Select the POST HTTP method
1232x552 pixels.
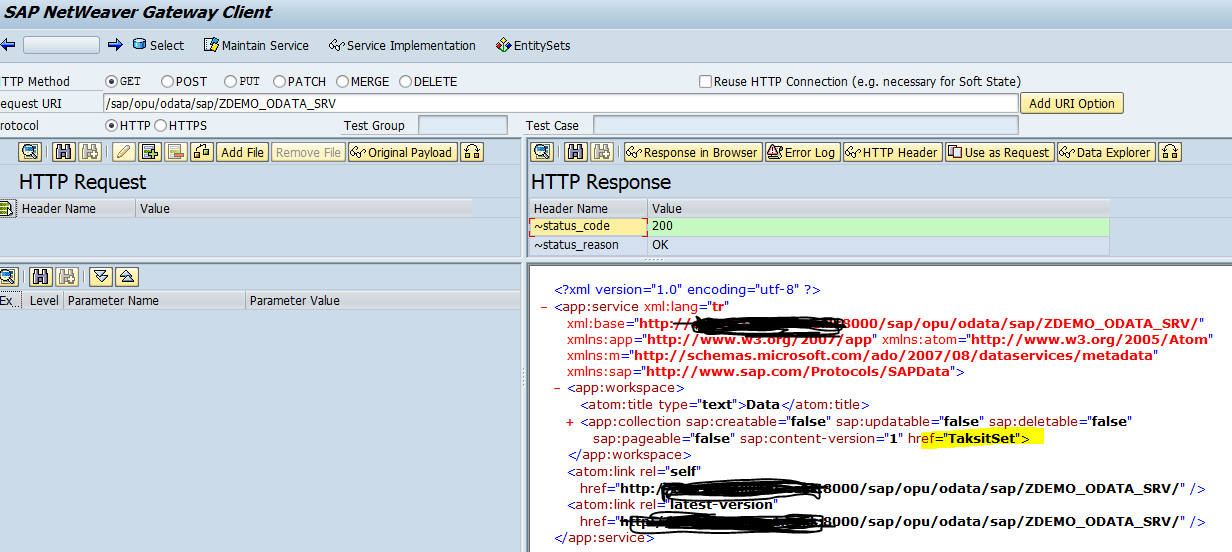[x=167, y=82]
